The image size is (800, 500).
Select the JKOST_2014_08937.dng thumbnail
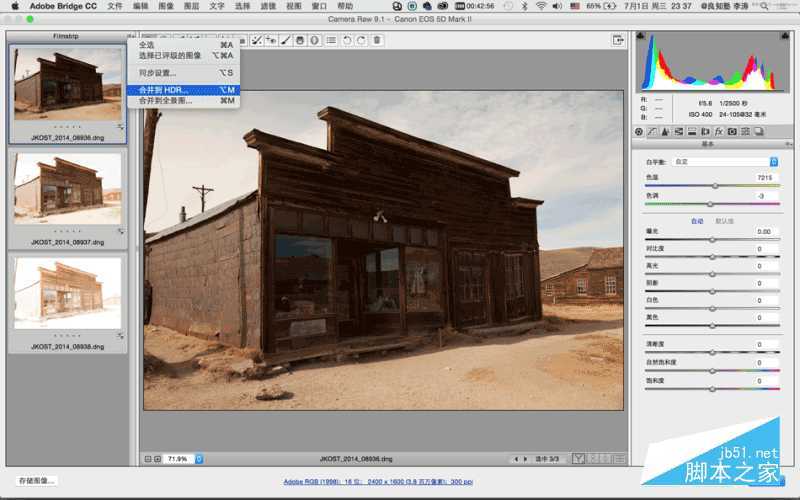tap(66, 188)
